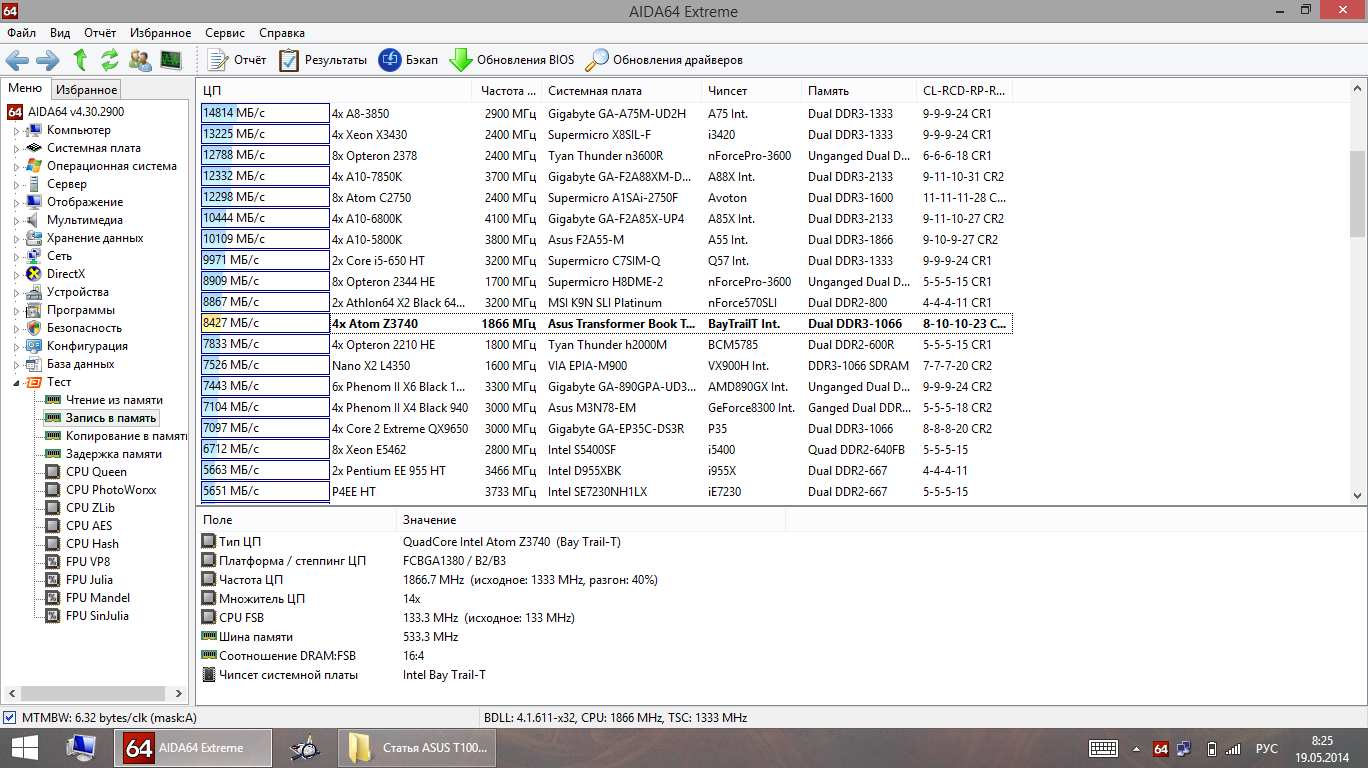Open the Избранное menu in menu bar
Image resolution: width=1368 pixels, height=768 pixels.
[x=160, y=33]
